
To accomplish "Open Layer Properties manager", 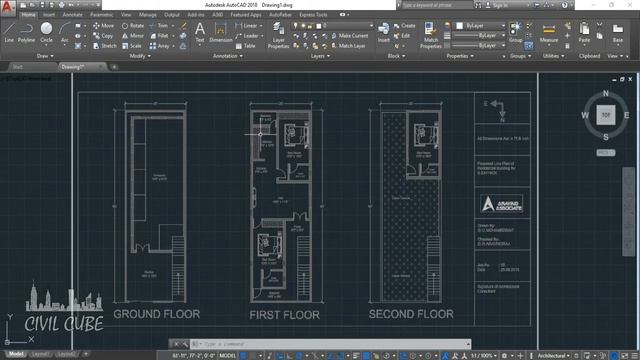I will pos(278,36).
